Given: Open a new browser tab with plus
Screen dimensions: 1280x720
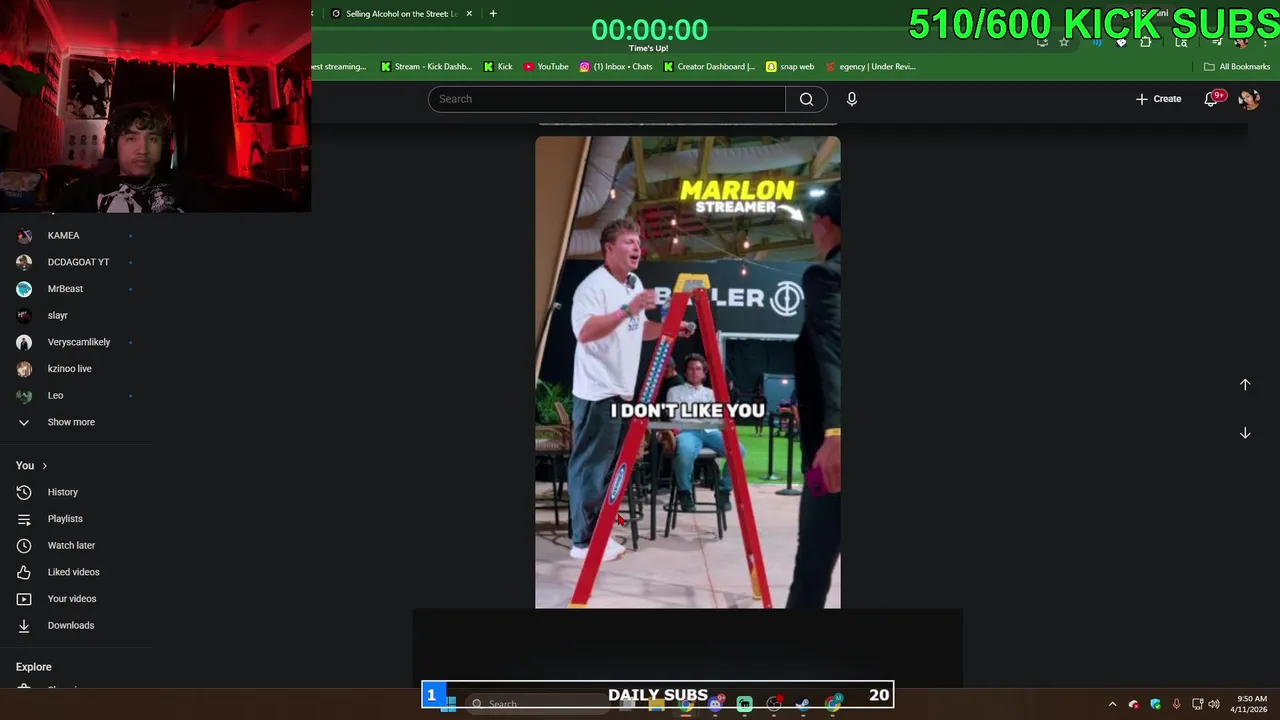Looking at the screenshot, I should [x=493, y=14].
